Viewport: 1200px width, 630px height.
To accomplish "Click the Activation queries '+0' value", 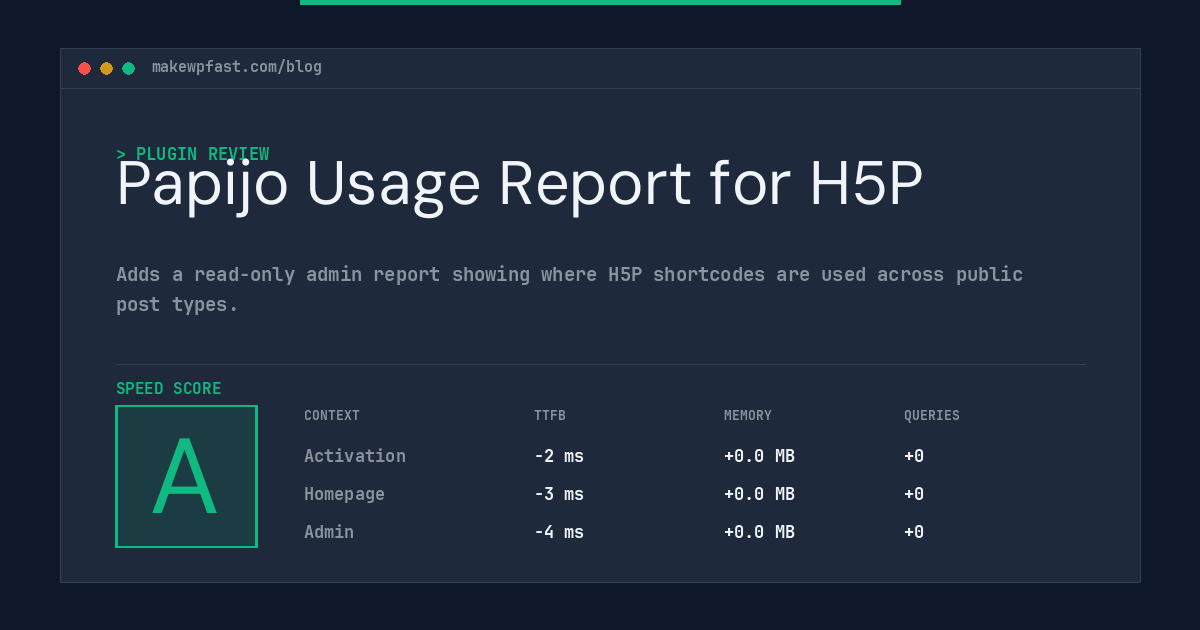I will pos(914,456).
